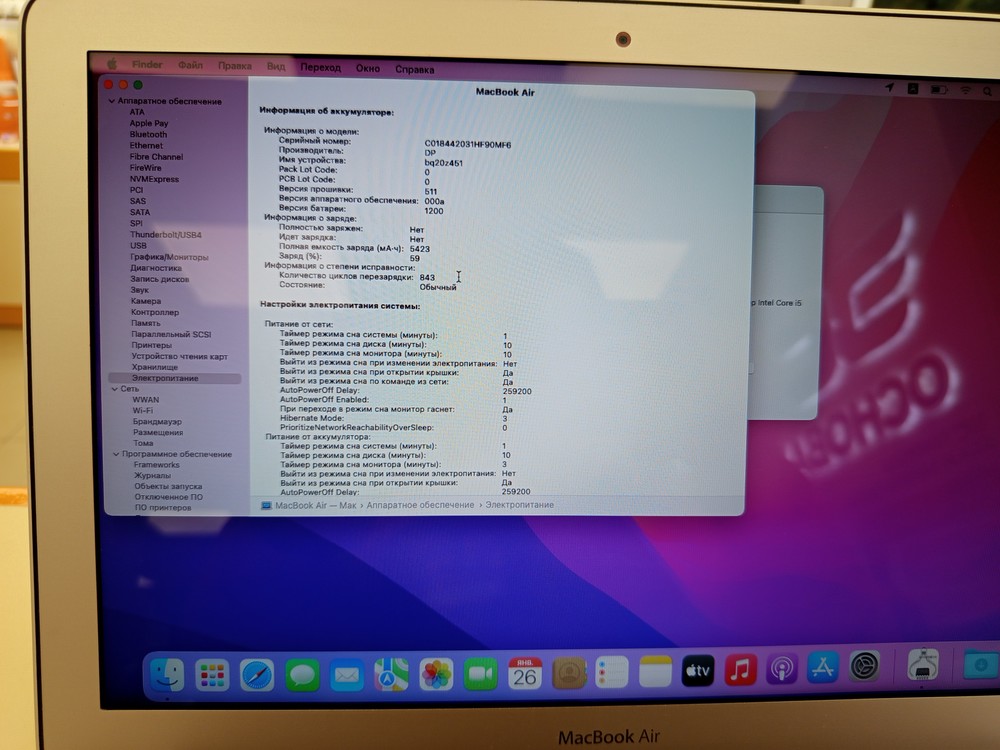Launch Safari from the Dock
The image size is (1000, 750).
pos(257,675)
